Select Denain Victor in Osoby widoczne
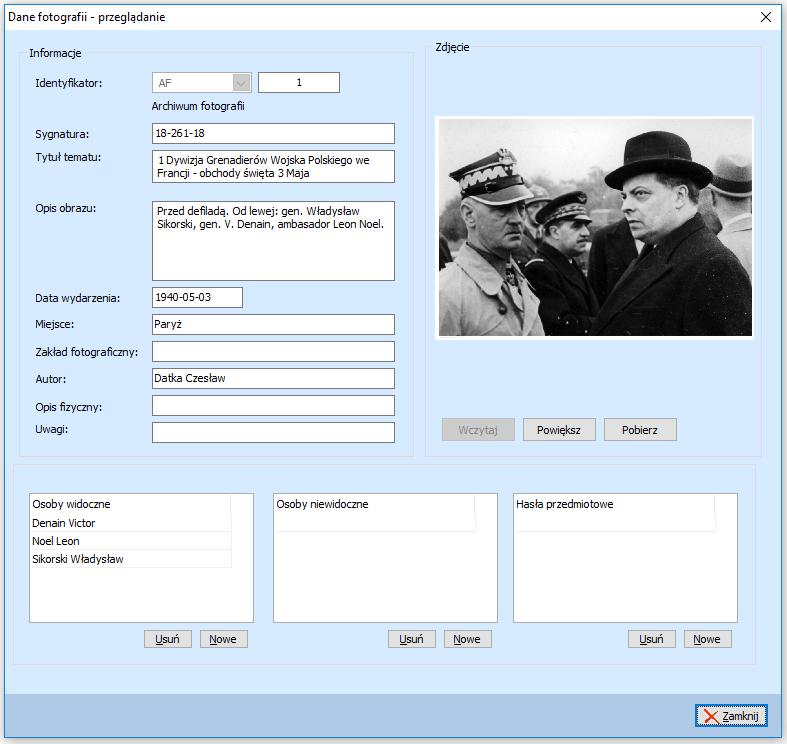The width and height of the screenshot is (787, 744). pos(131,523)
